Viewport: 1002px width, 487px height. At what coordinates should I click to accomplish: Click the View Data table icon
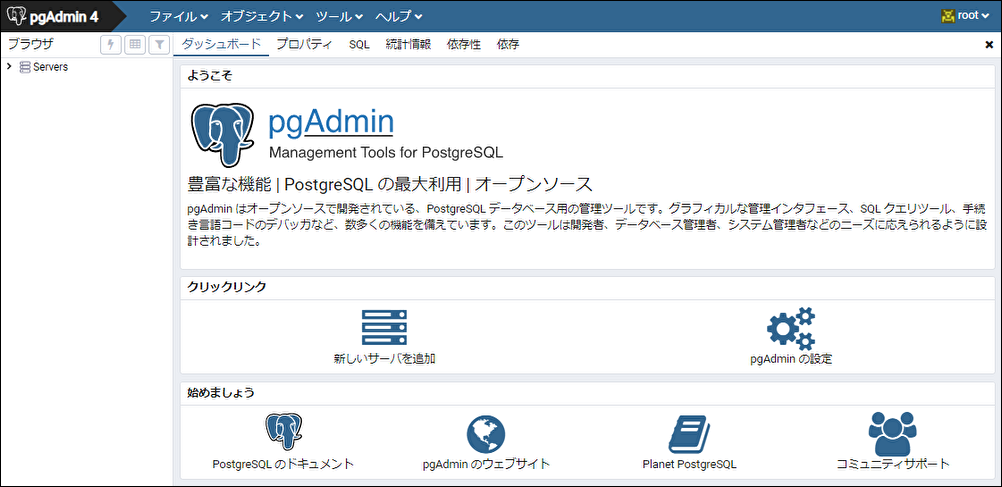click(x=135, y=45)
